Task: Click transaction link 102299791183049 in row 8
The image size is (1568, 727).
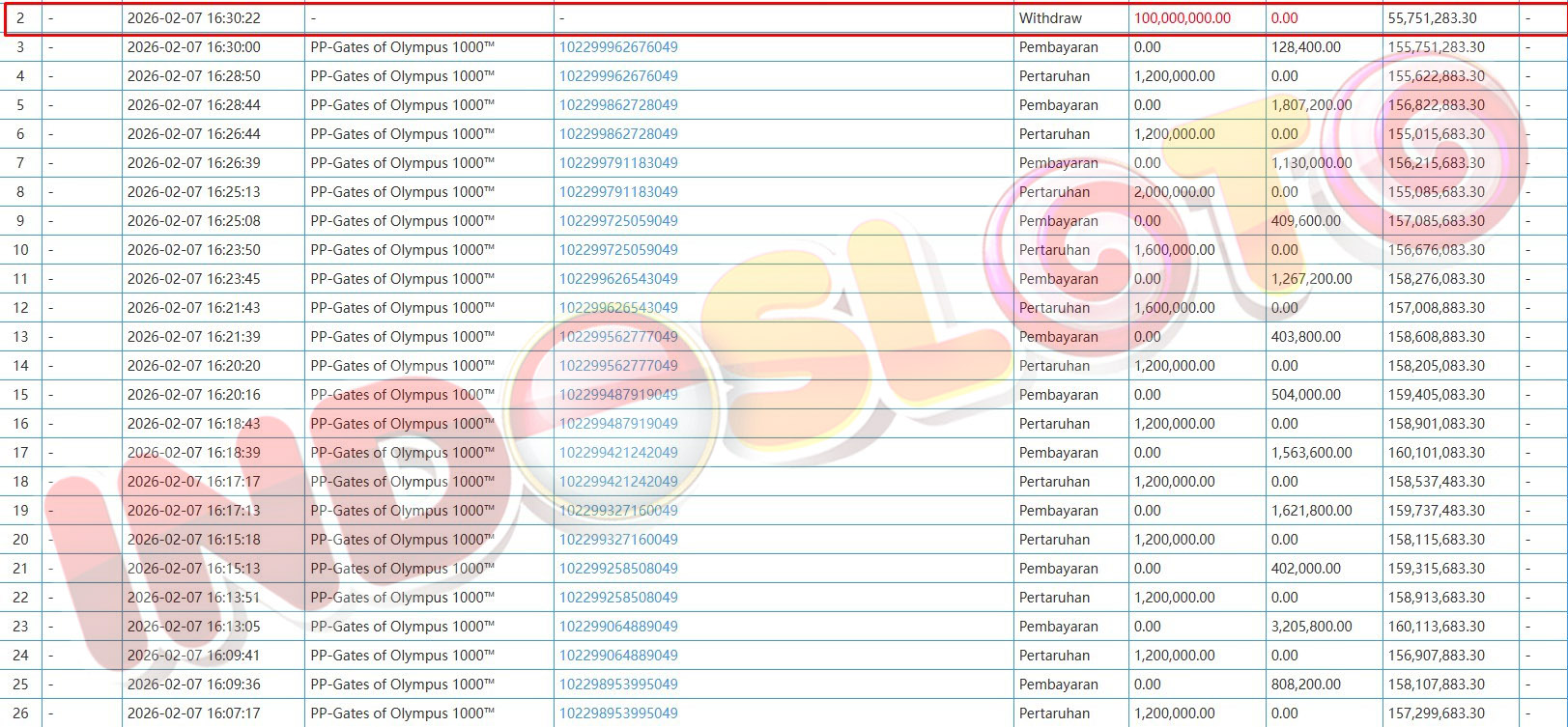Action: [618, 192]
